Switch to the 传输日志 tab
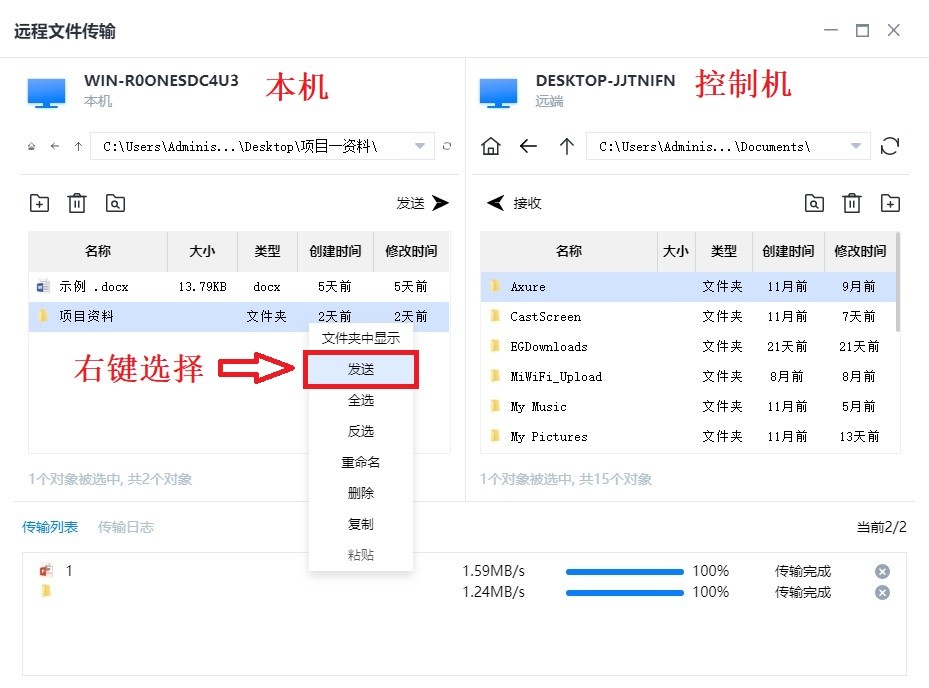The height and width of the screenshot is (688, 929). tap(126, 527)
